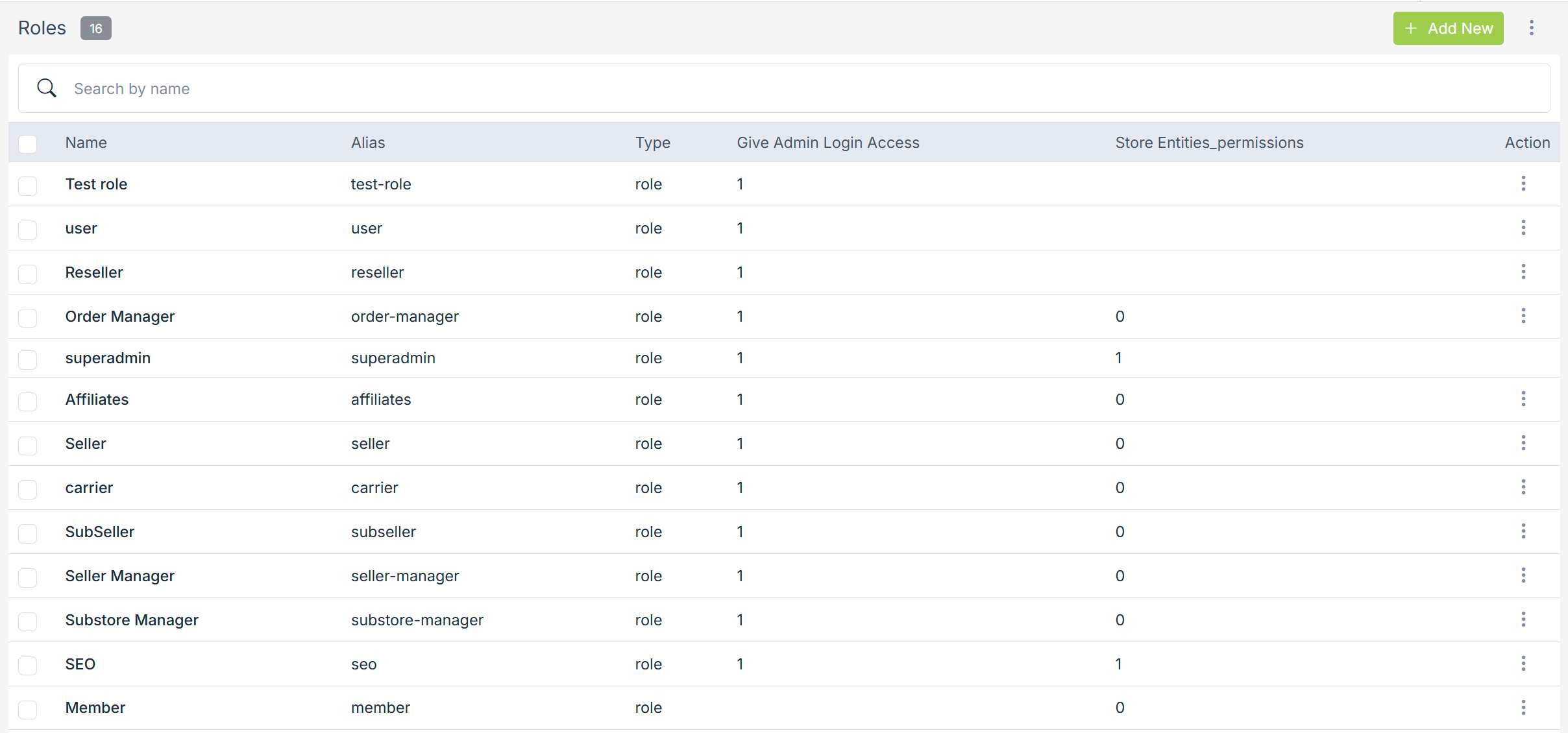The width and height of the screenshot is (1568, 733).
Task: Open kebab menu for Order Manager row
Action: (x=1523, y=316)
